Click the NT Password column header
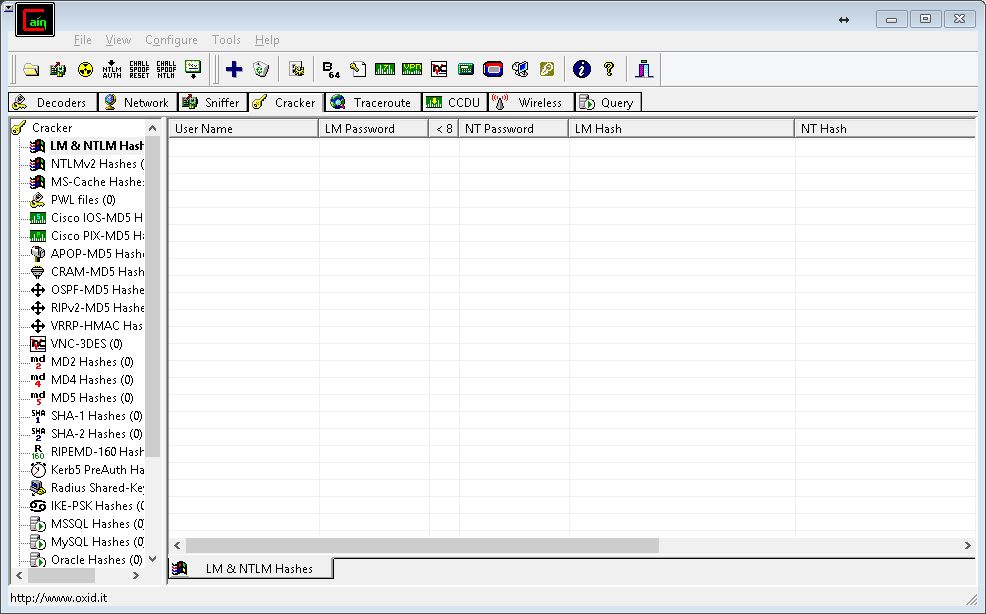Viewport: 986px width, 614px height. pos(514,128)
